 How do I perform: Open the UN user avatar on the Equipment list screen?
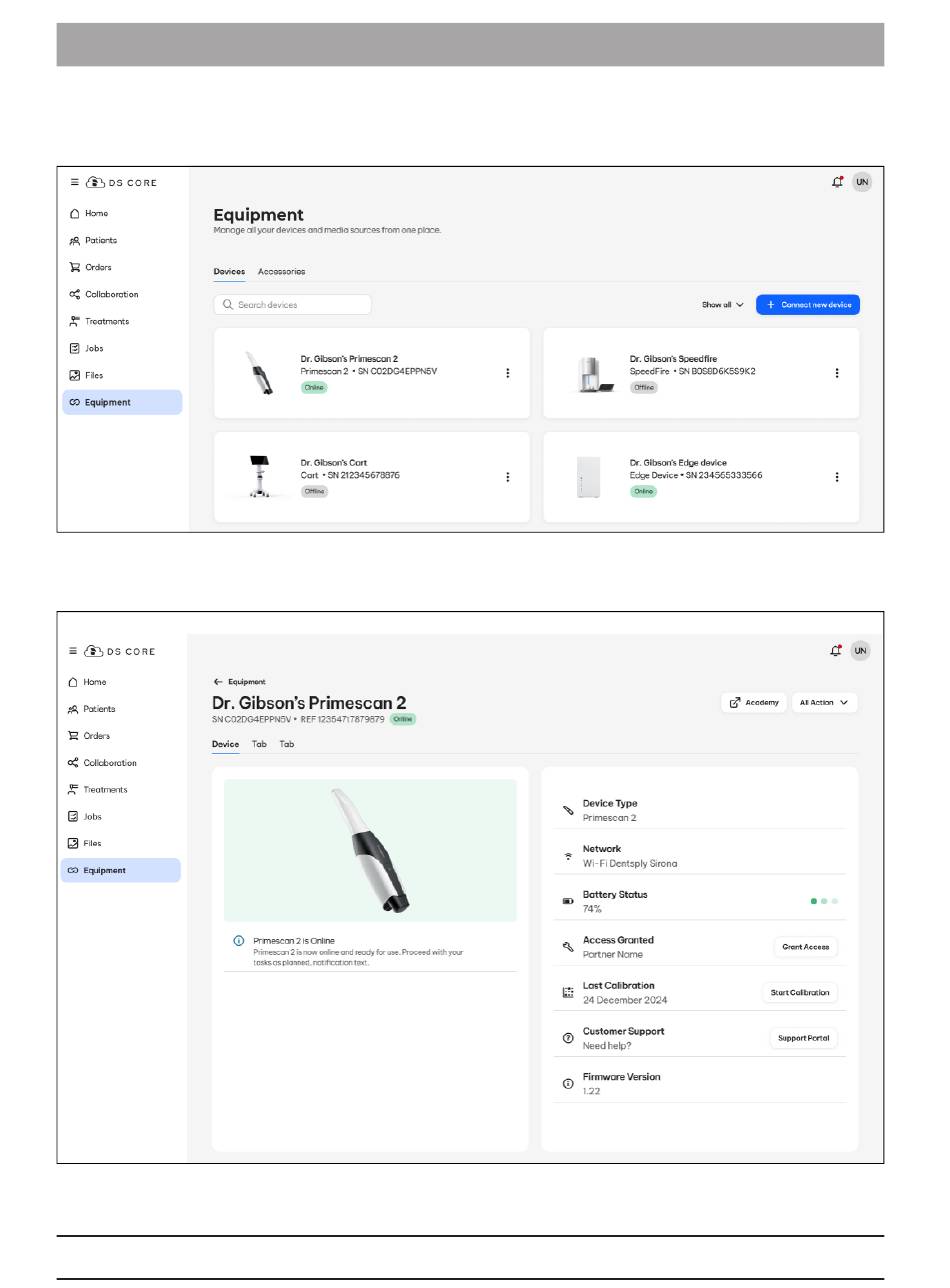[x=862, y=182]
